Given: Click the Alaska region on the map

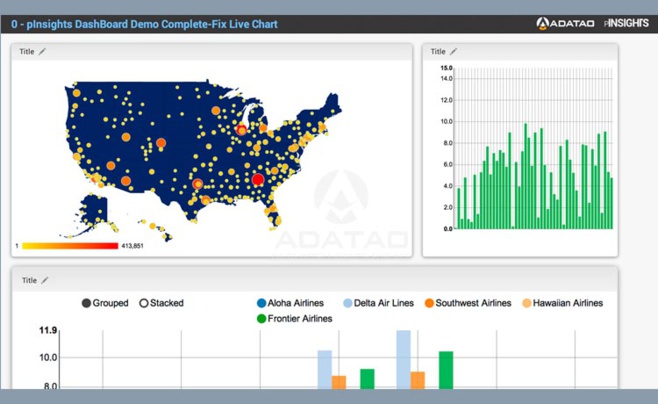Looking at the screenshot, I should 96,208.
